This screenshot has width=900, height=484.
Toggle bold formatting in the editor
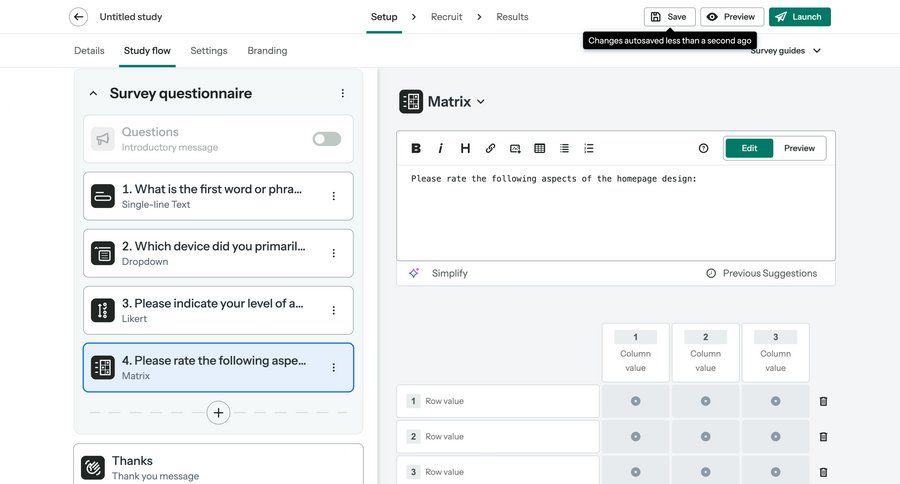pos(416,148)
